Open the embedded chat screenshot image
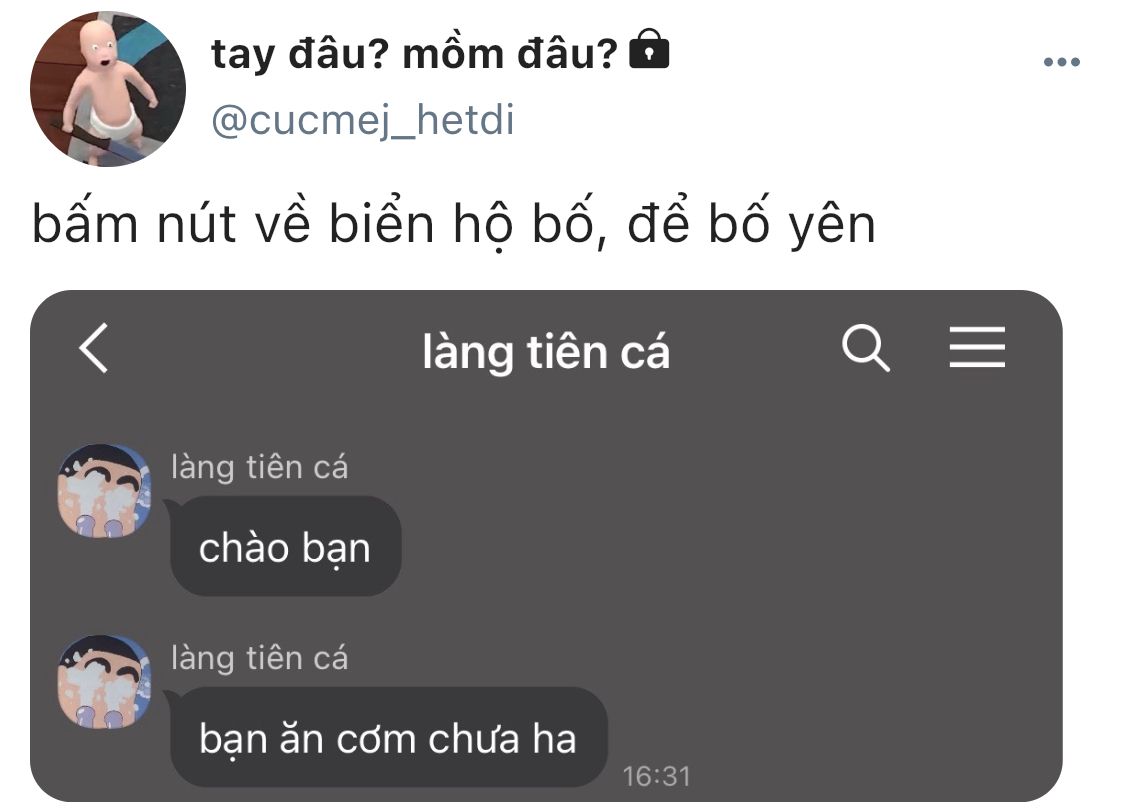This screenshot has width=1125, height=810. 546,546
